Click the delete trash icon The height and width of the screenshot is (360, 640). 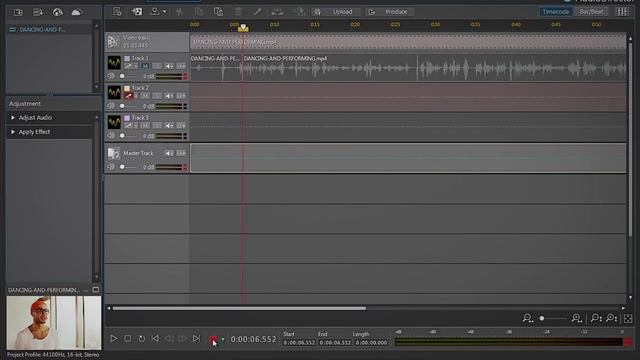(x=238, y=12)
